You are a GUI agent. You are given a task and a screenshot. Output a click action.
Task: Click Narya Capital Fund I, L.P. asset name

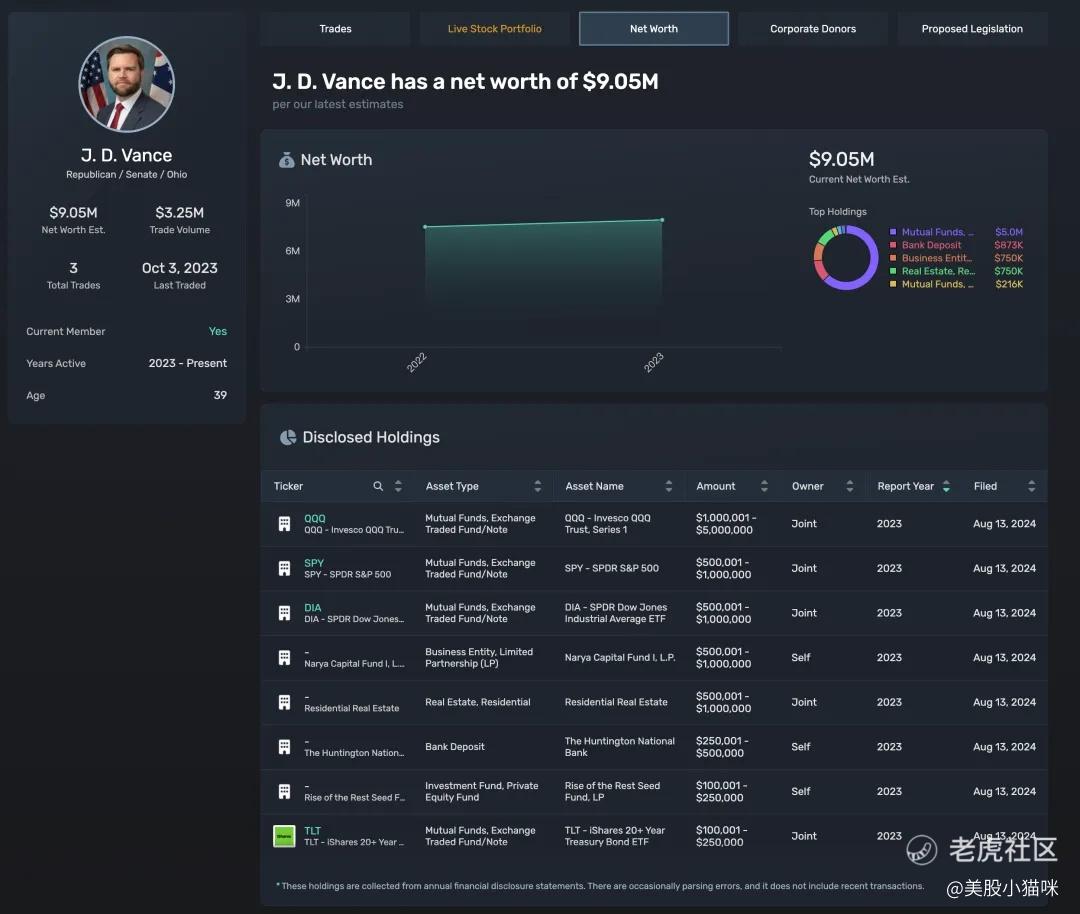[620, 658]
